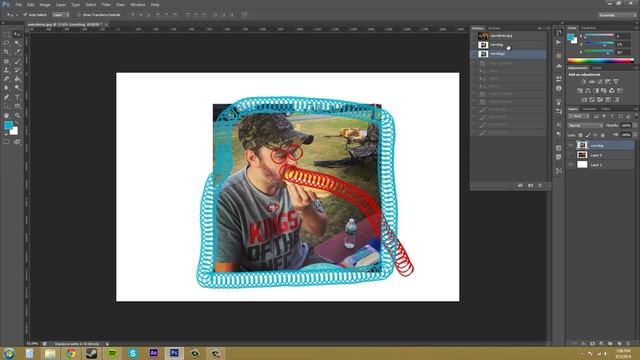Viewport: 640px width, 360px height.
Task: Open After Effects from the taskbar
Action: (153, 353)
